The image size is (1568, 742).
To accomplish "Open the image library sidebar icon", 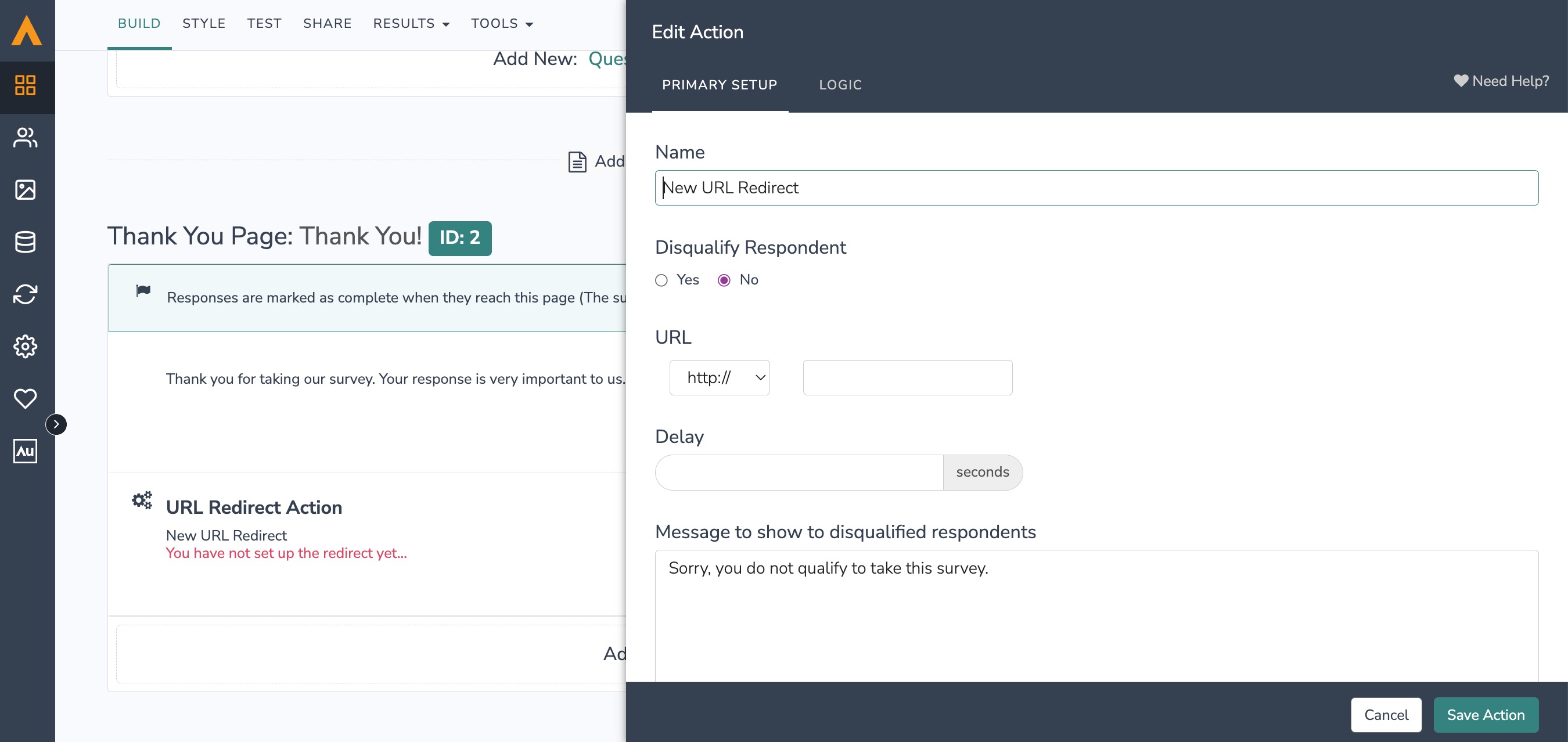I will pyautogui.click(x=25, y=189).
